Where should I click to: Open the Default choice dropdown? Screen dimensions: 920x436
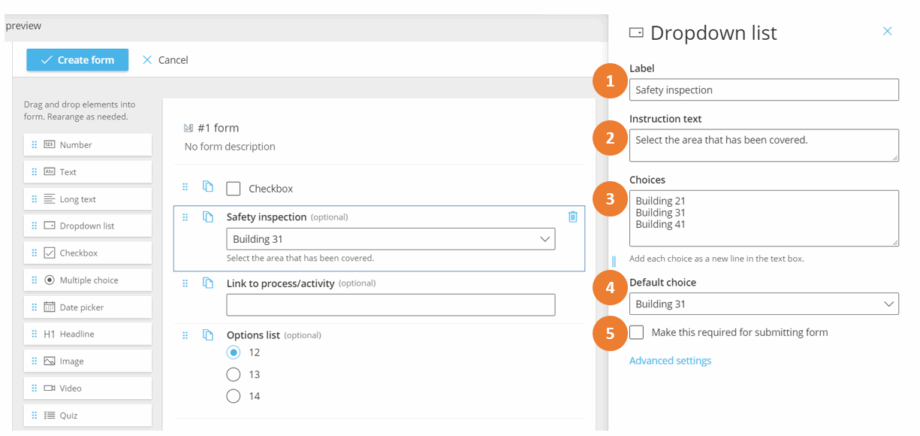[x=763, y=304]
